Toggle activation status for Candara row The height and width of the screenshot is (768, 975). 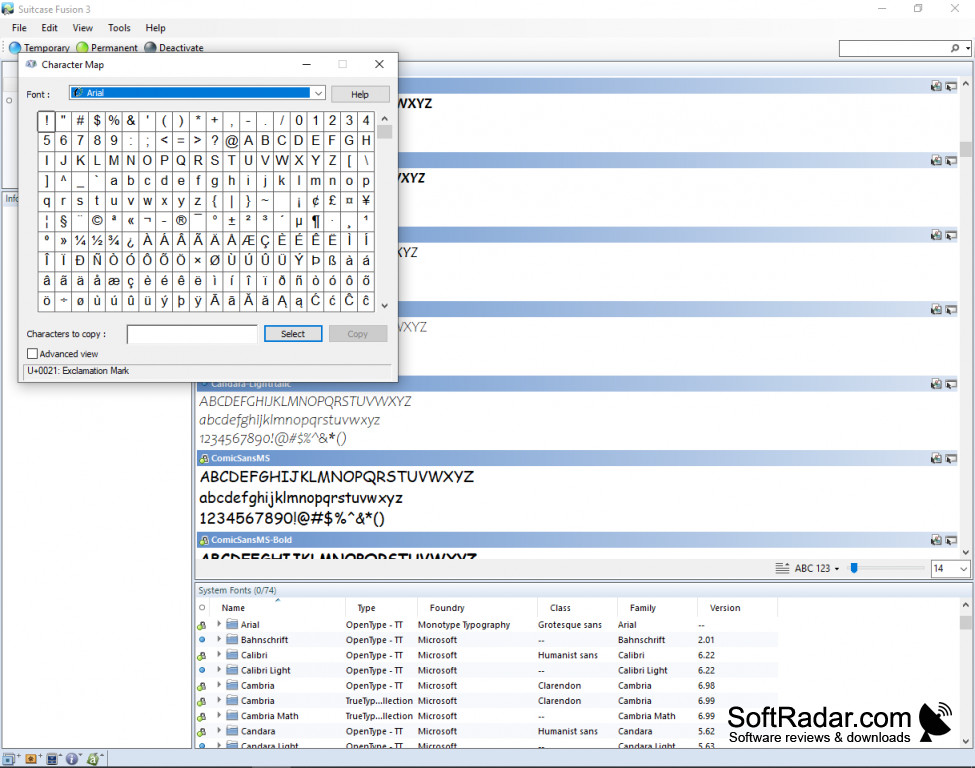(x=201, y=732)
